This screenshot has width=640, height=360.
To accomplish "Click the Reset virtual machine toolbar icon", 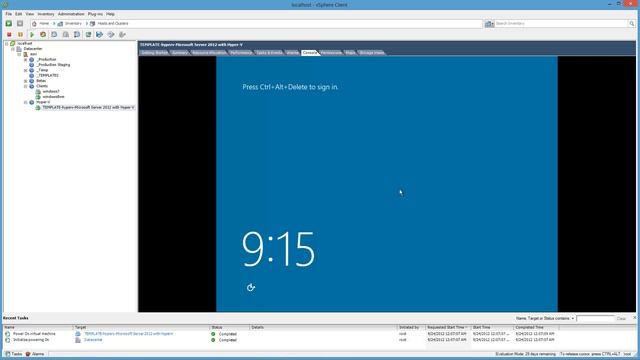I will 43,35.
